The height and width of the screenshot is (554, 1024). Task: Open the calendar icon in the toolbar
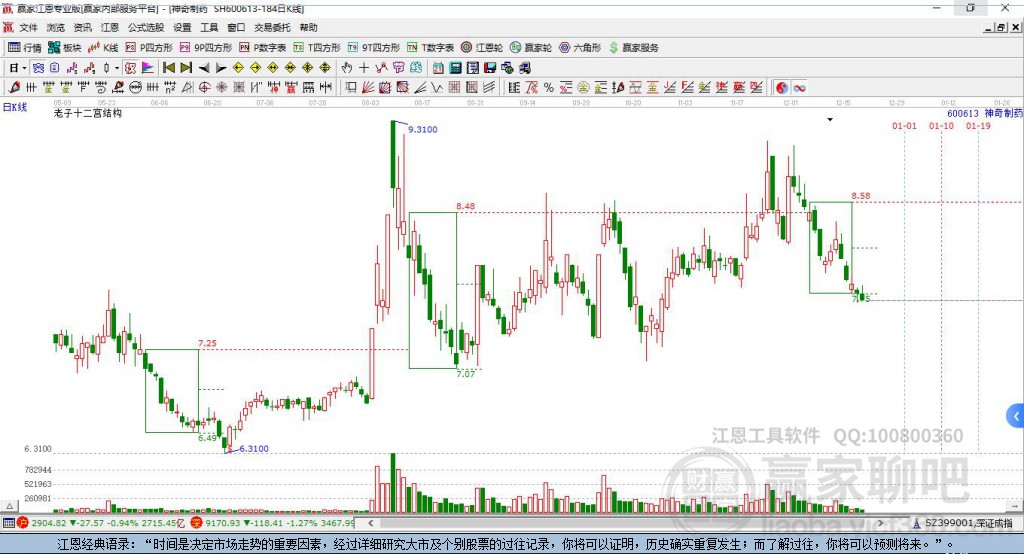438,68
